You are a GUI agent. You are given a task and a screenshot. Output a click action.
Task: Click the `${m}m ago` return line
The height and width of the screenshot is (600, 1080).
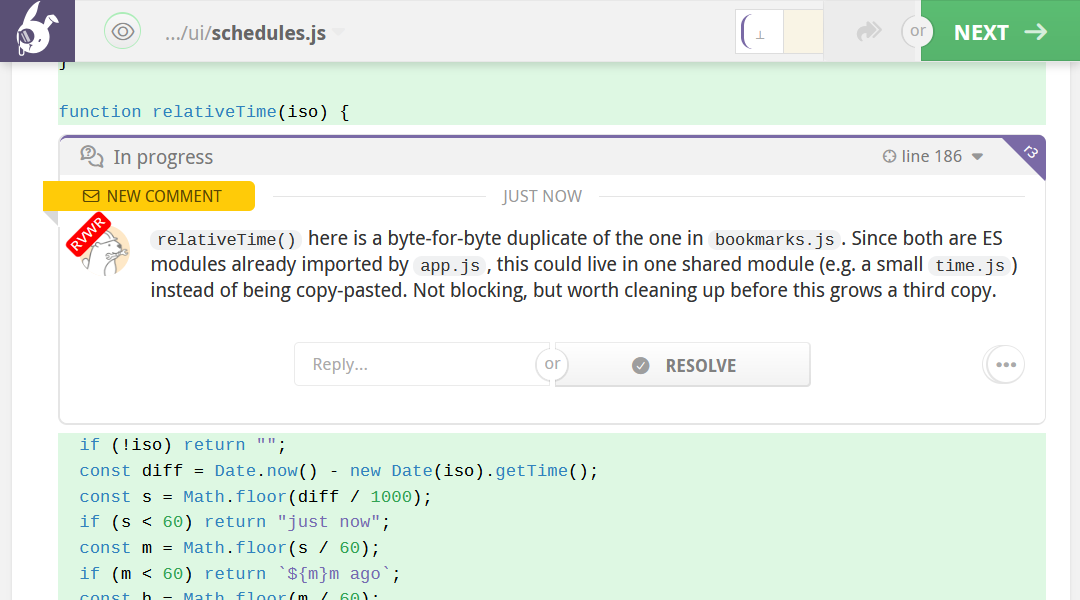[240, 574]
